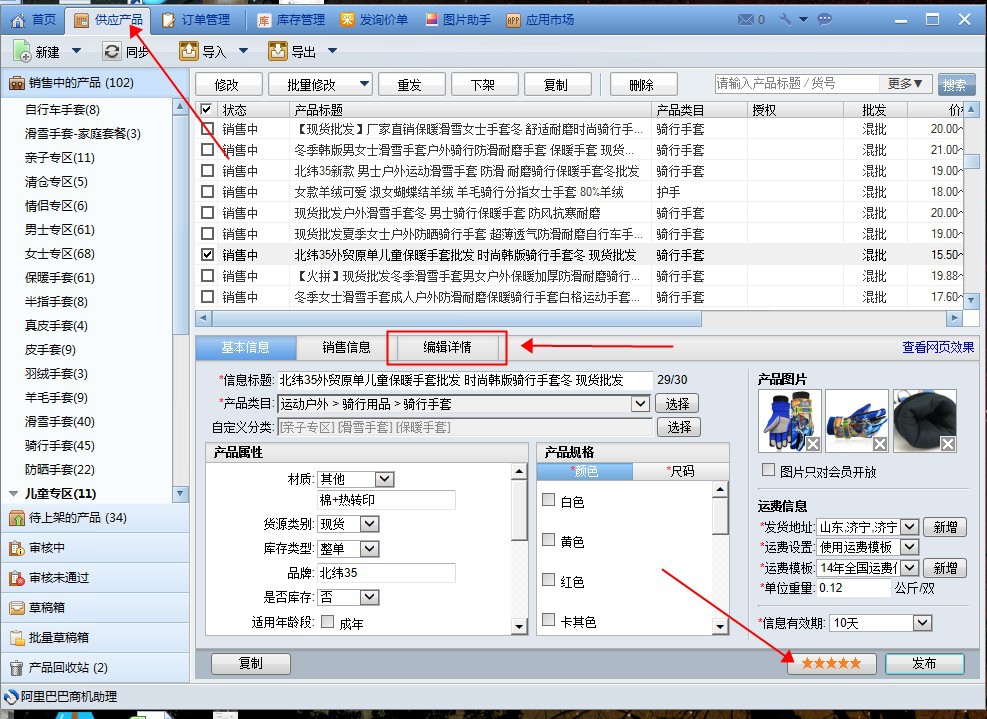Switch to 销售信息 tab

point(346,347)
